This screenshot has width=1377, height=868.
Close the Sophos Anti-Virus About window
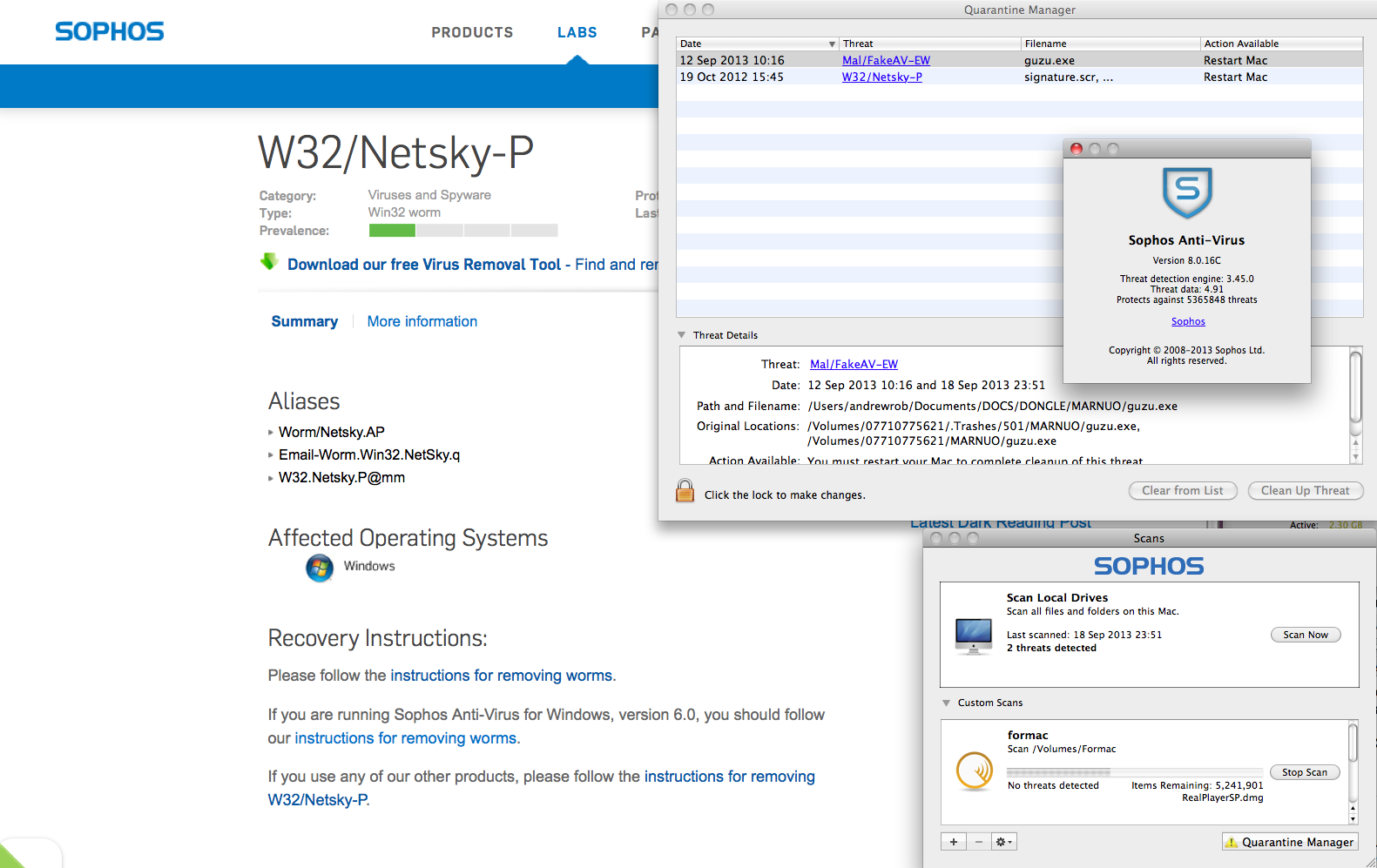coord(1077,149)
